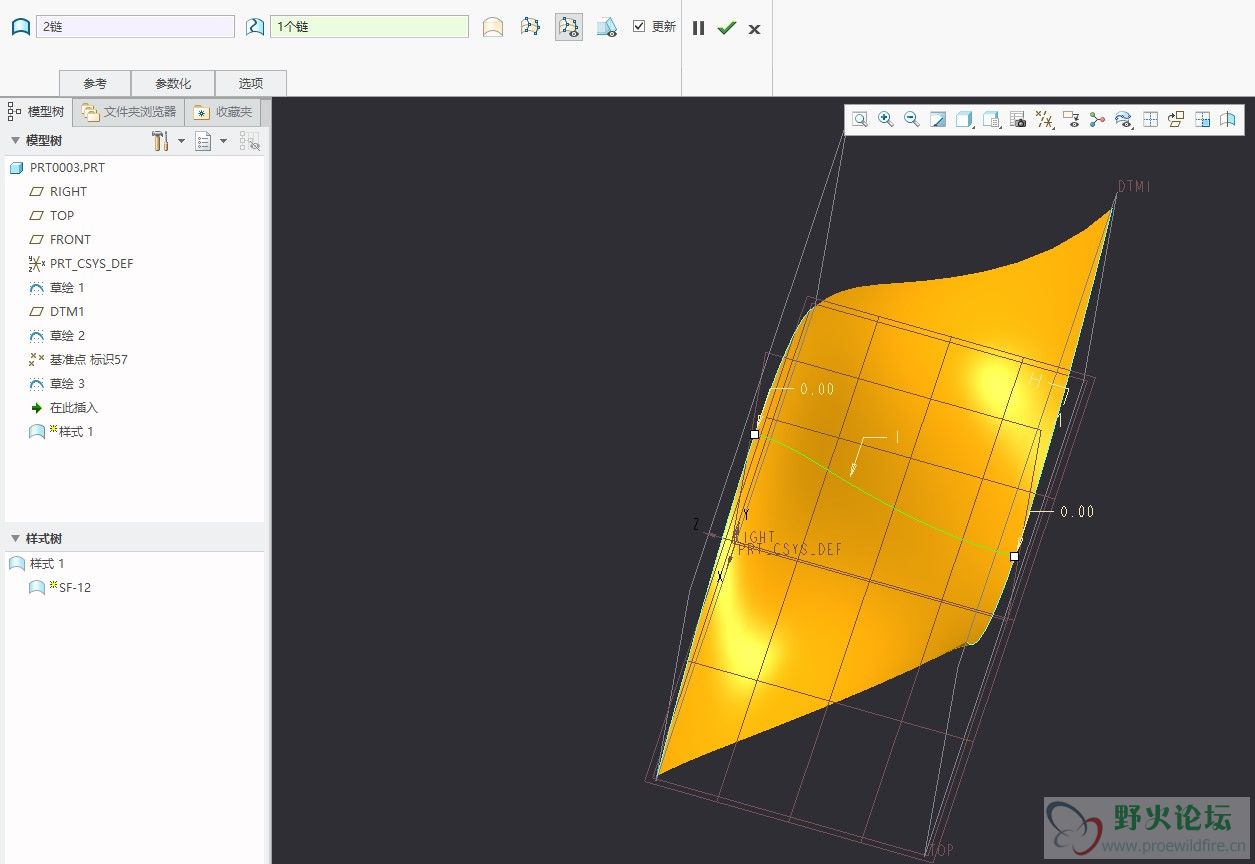Screen dimensions: 1255x864
Task: Pause the feature with pause button
Action: (699, 28)
